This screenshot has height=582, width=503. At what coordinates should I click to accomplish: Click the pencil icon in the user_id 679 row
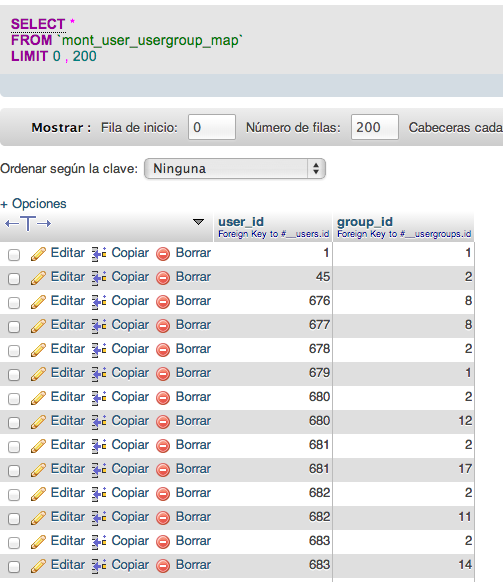[x=38, y=374]
